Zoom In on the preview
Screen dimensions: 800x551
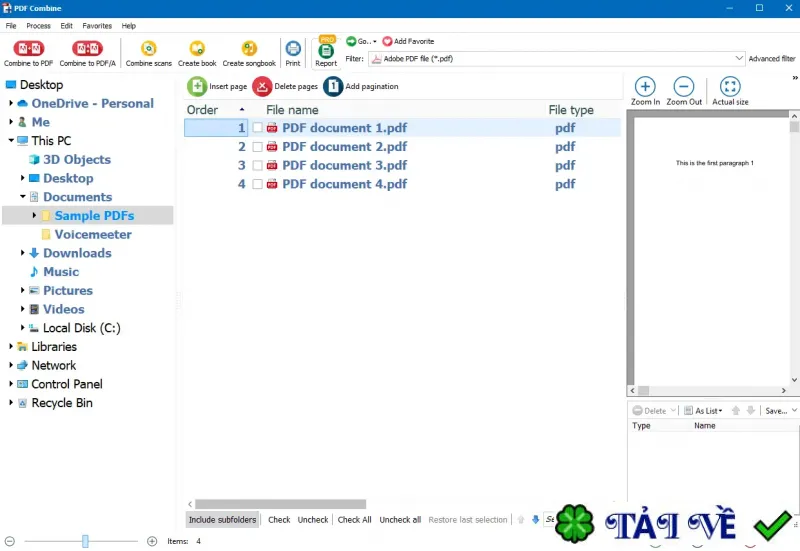(645, 91)
